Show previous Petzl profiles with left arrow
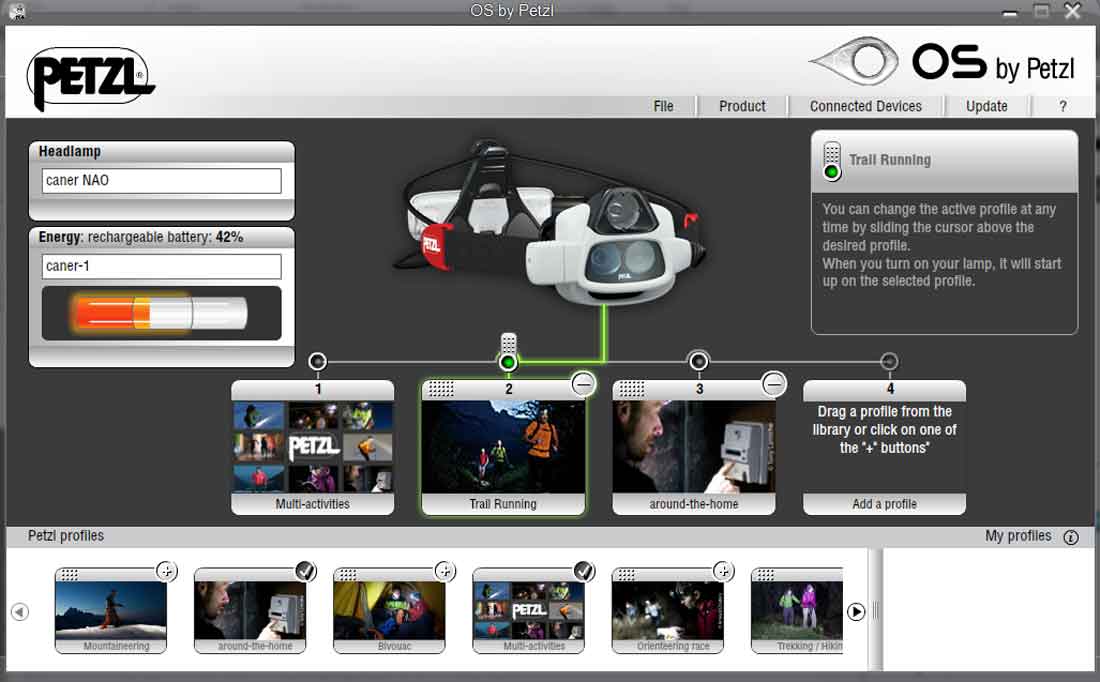 pos(20,612)
